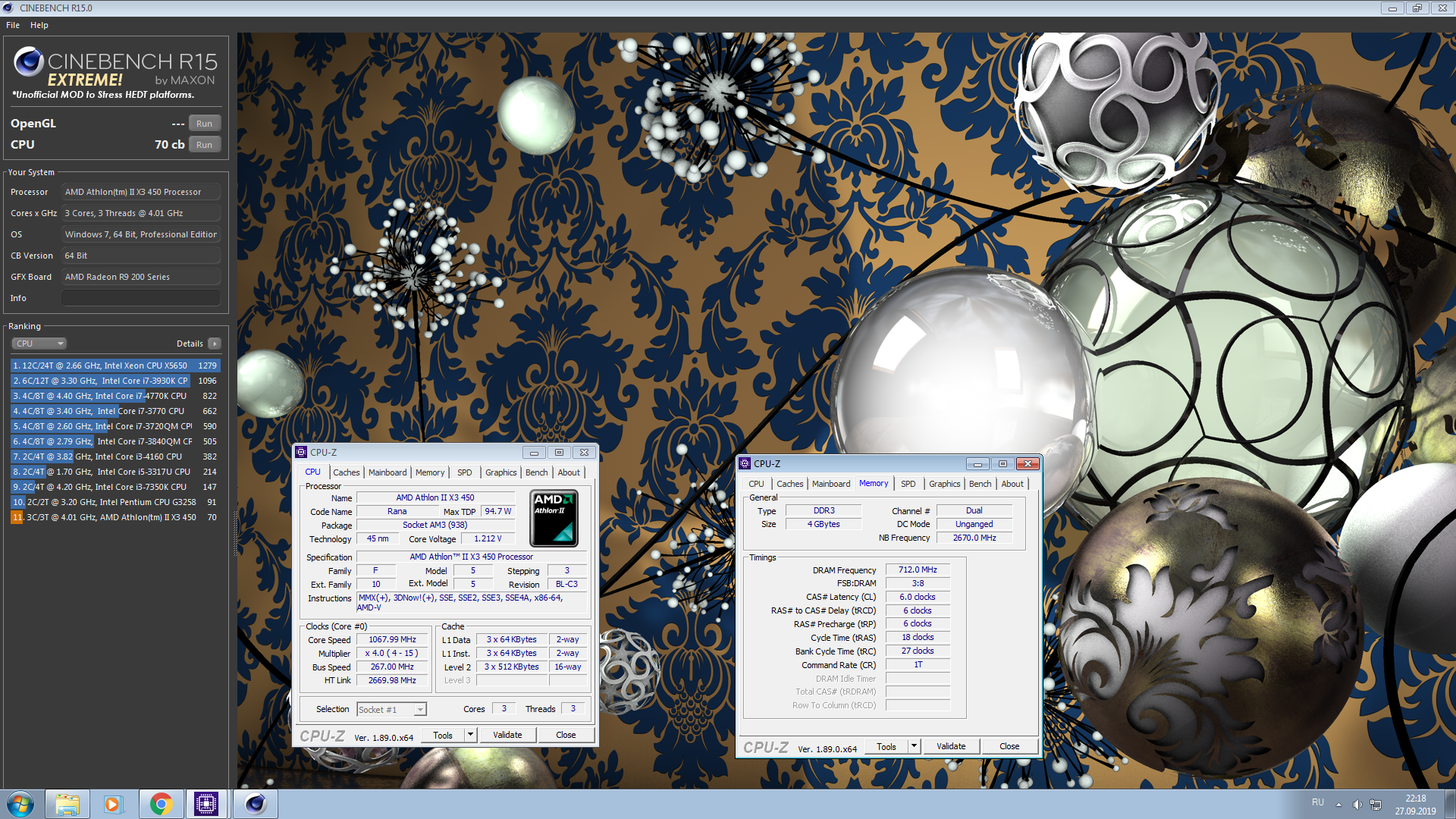
Task: Run the CPU benchmark
Action: point(204,145)
